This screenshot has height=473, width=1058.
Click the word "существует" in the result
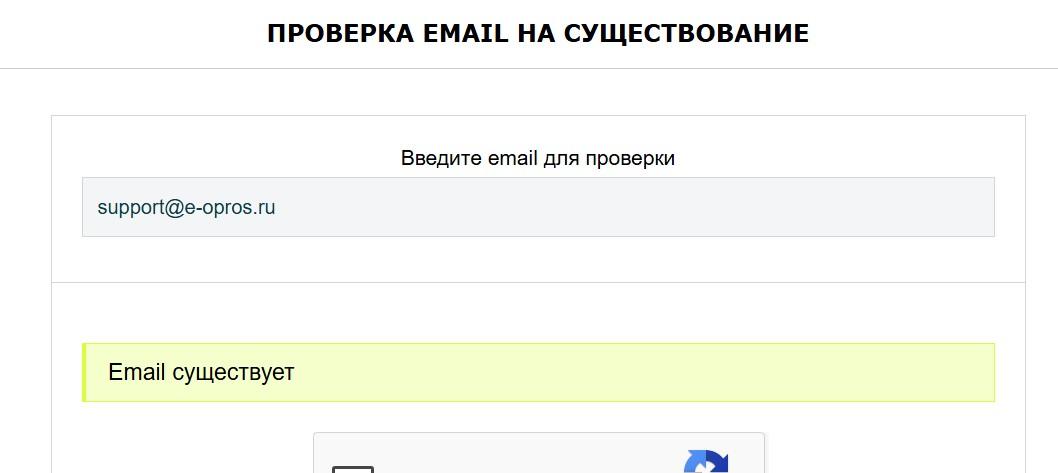click(233, 373)
